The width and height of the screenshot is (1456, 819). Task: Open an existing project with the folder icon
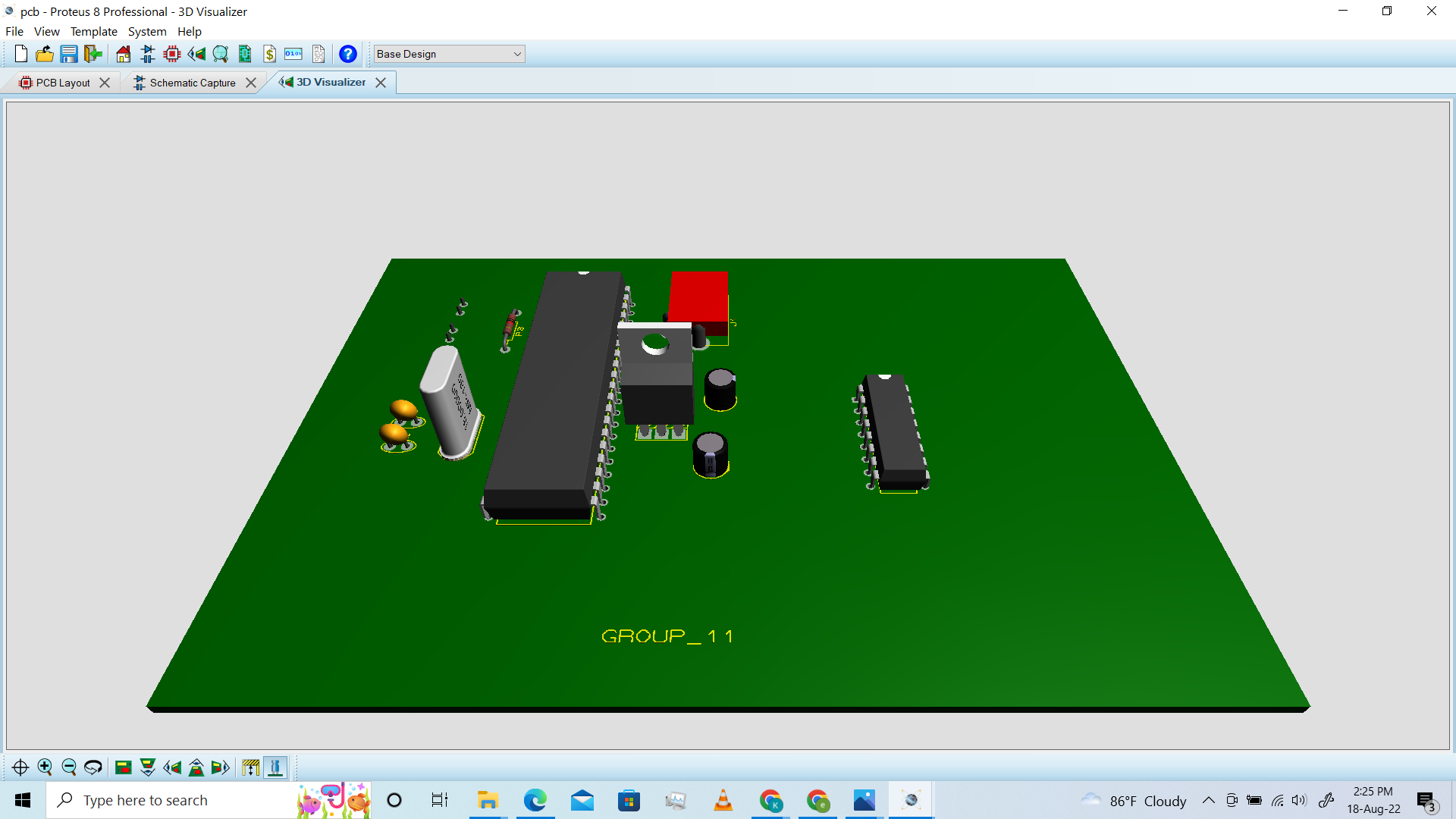(x=45, y=54)
